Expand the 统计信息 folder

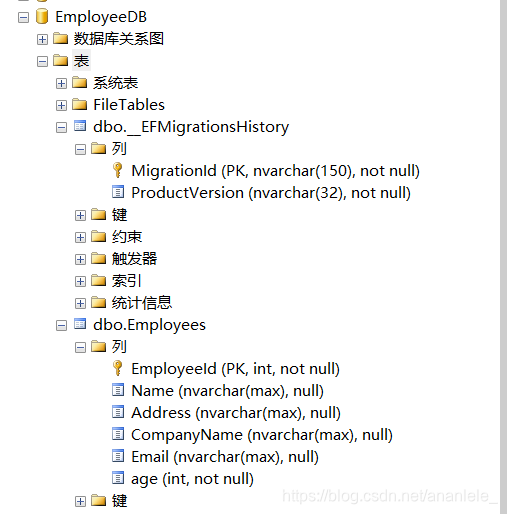(x=80, y=303)
